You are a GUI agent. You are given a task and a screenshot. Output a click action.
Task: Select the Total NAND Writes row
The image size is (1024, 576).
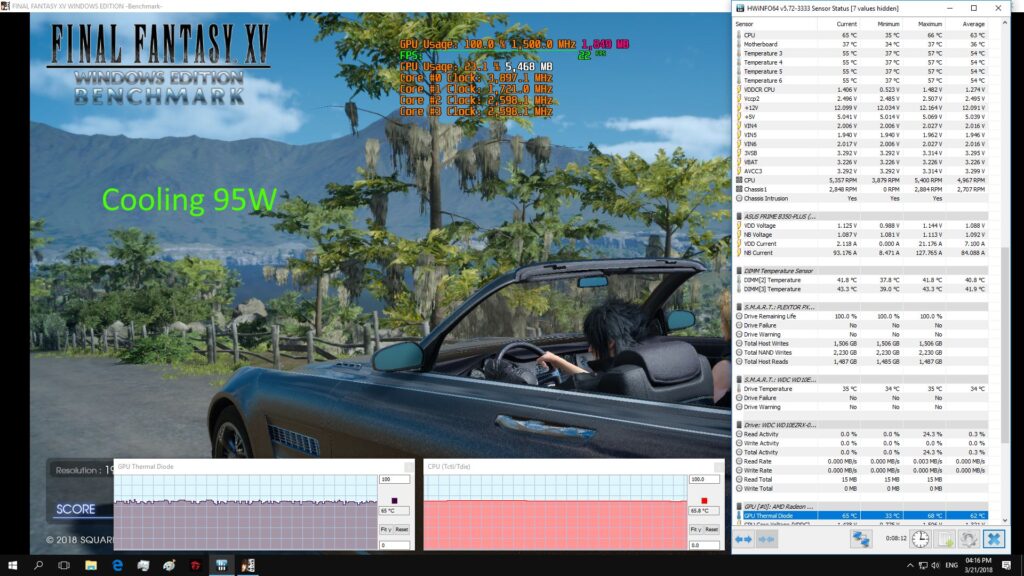pos(861,353)
